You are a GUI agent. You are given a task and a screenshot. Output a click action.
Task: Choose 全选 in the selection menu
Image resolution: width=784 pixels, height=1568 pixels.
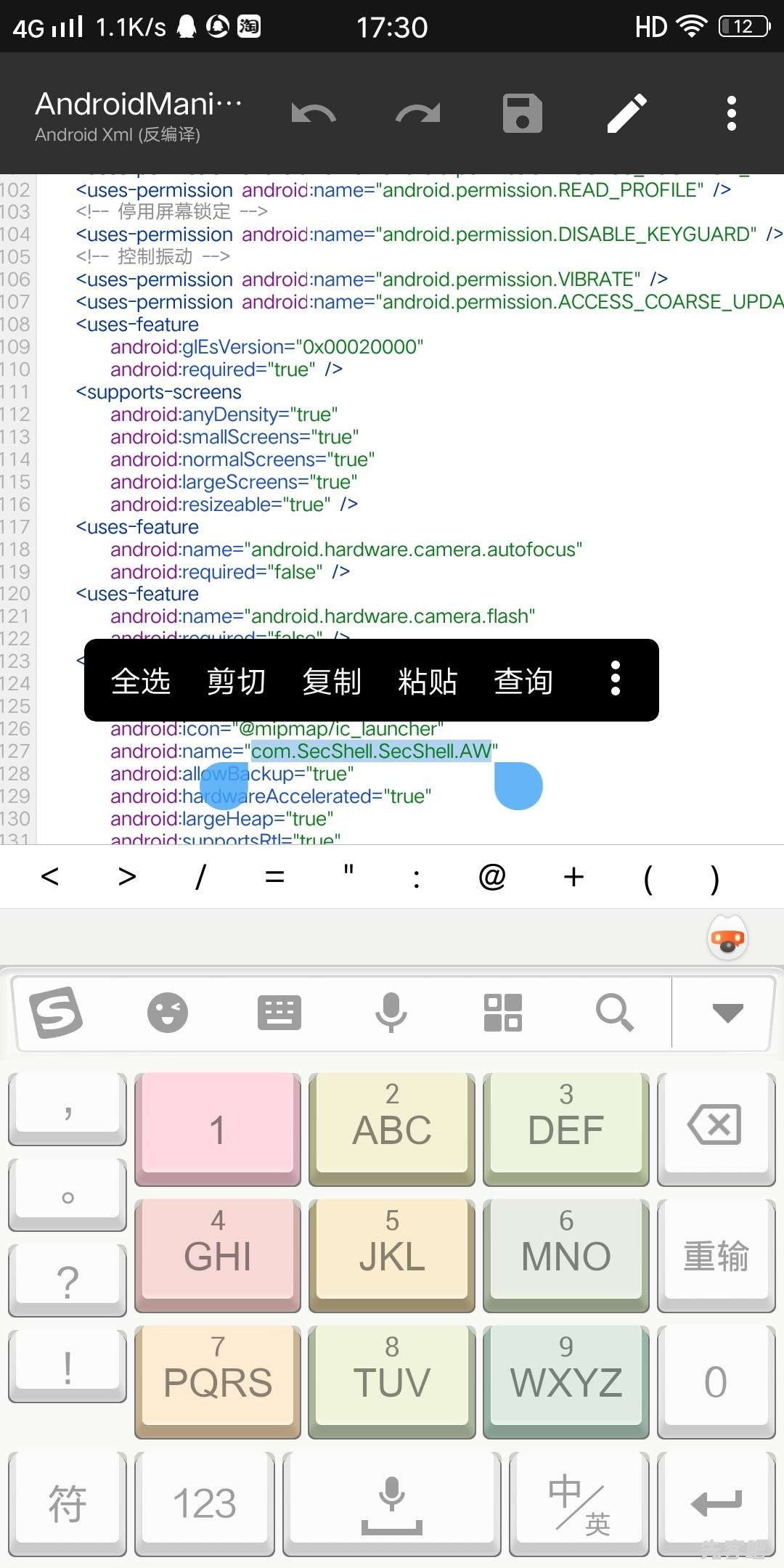coord(141,681)
